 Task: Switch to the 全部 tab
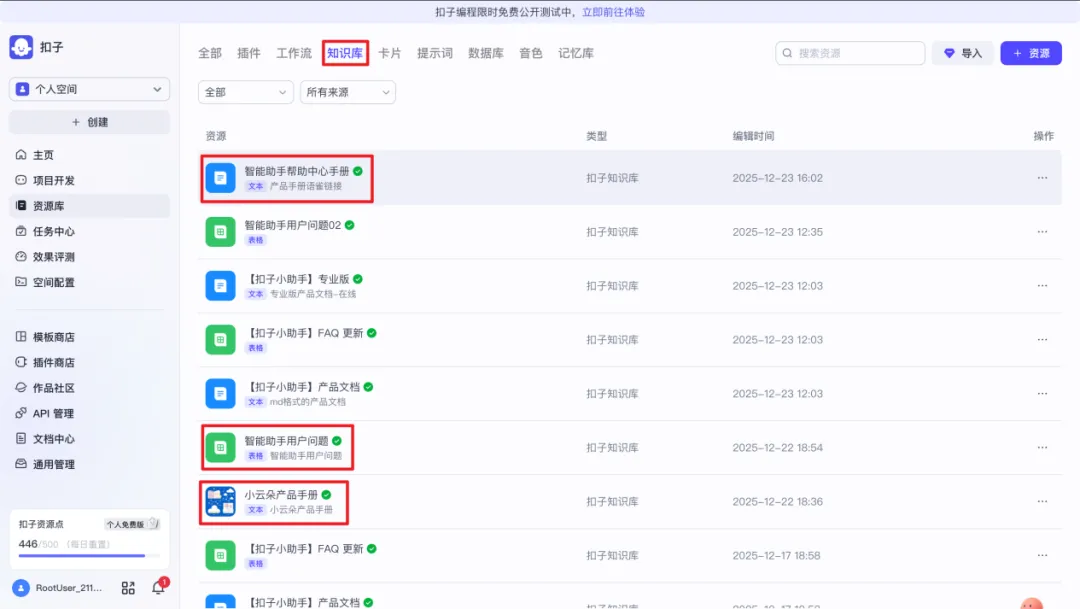[210, 53]
